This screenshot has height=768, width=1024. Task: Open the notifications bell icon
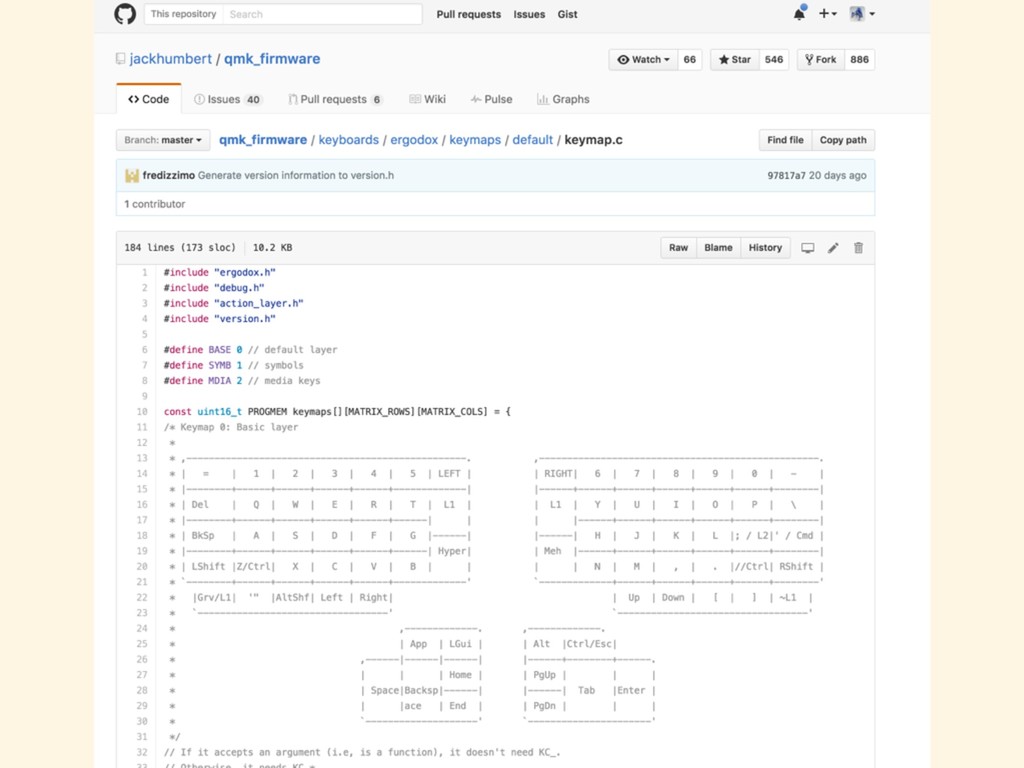coord(799,13)
